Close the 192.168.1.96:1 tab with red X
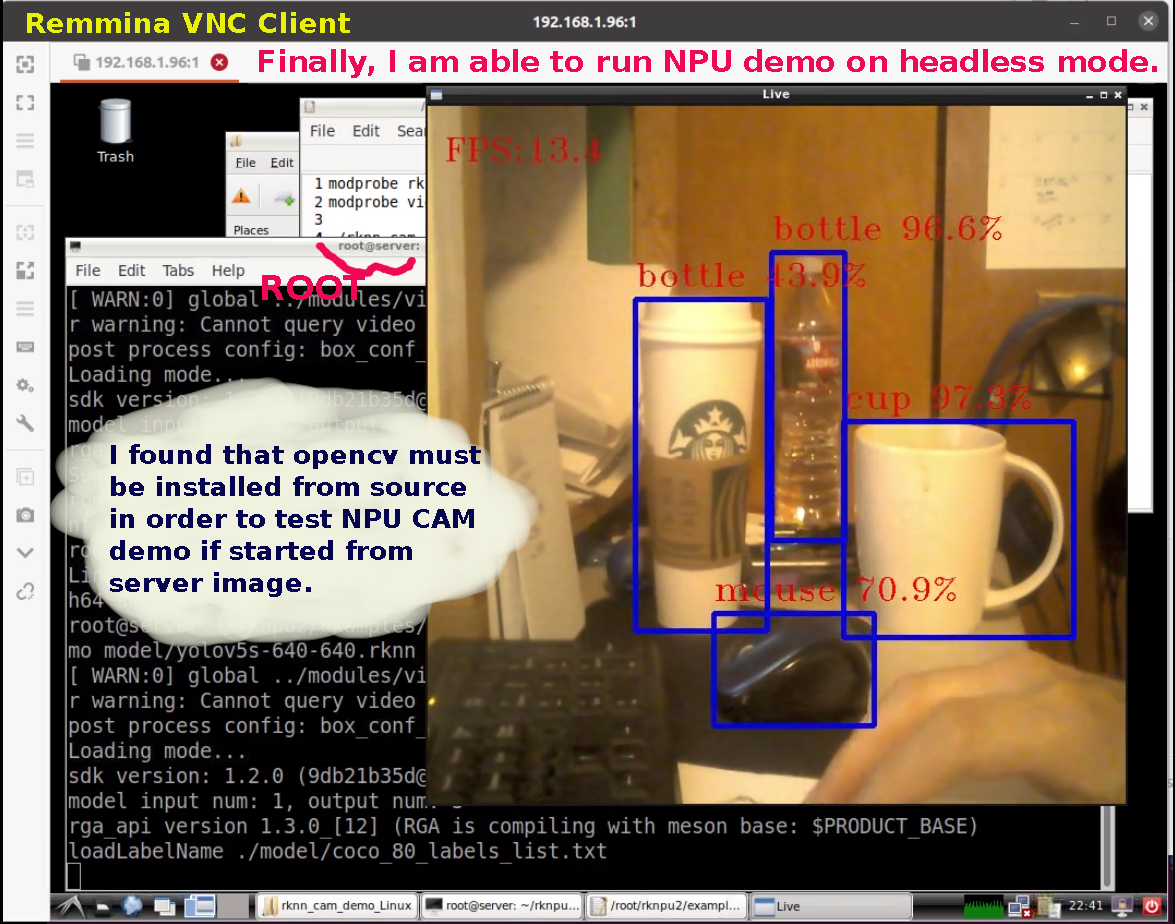Image resolution: width=1175 pixels, height=924 pixels. [220, 62]
